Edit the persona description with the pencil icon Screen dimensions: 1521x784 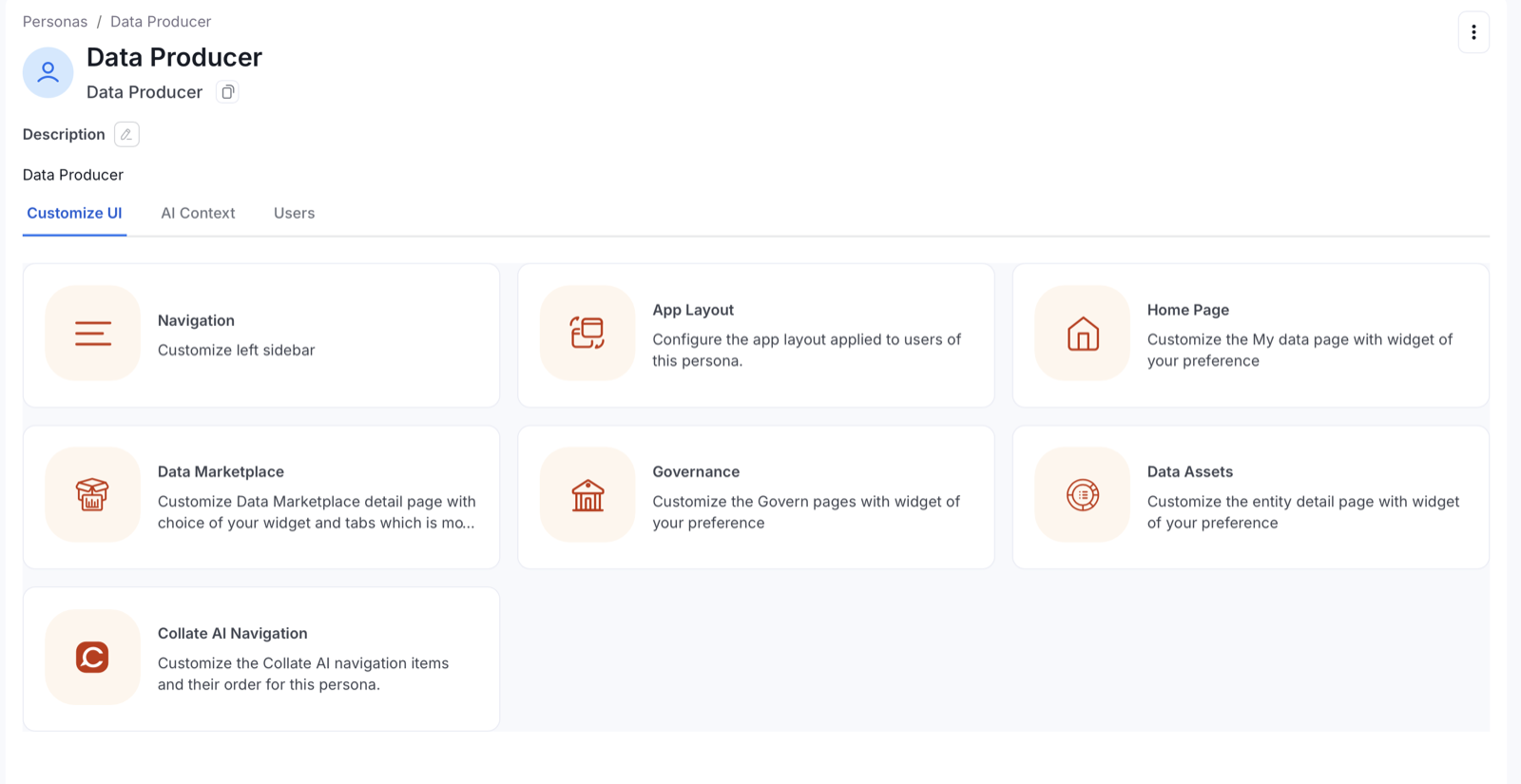click(126, 134)
